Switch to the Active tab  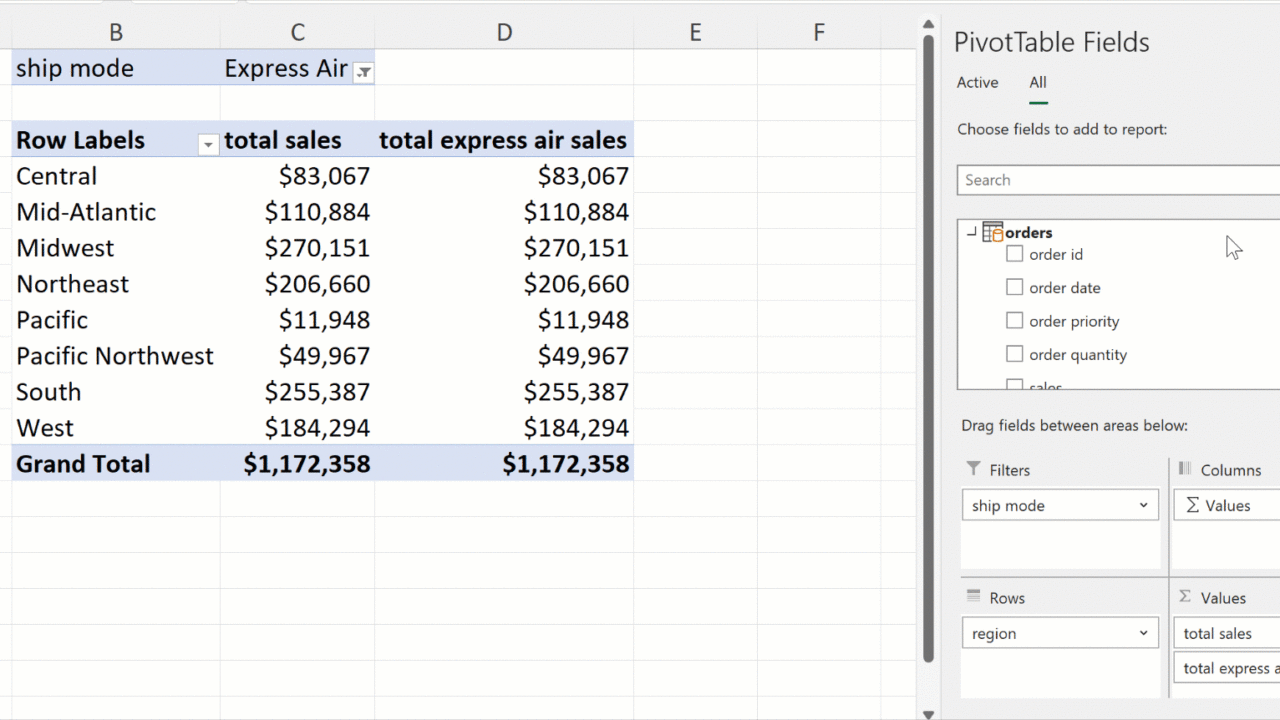[977, 83]
